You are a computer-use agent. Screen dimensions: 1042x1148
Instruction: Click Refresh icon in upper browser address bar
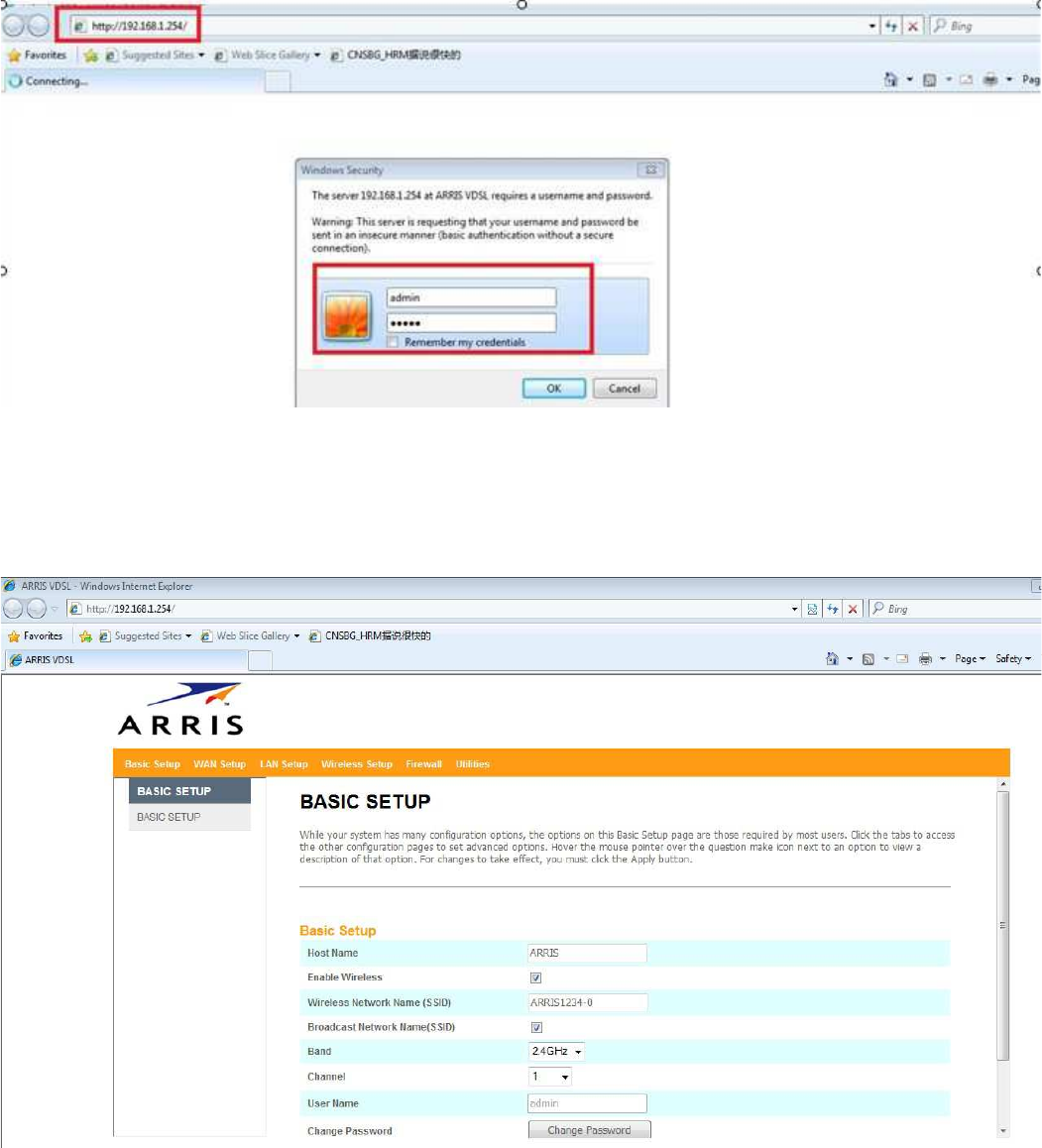coord(891,27)
